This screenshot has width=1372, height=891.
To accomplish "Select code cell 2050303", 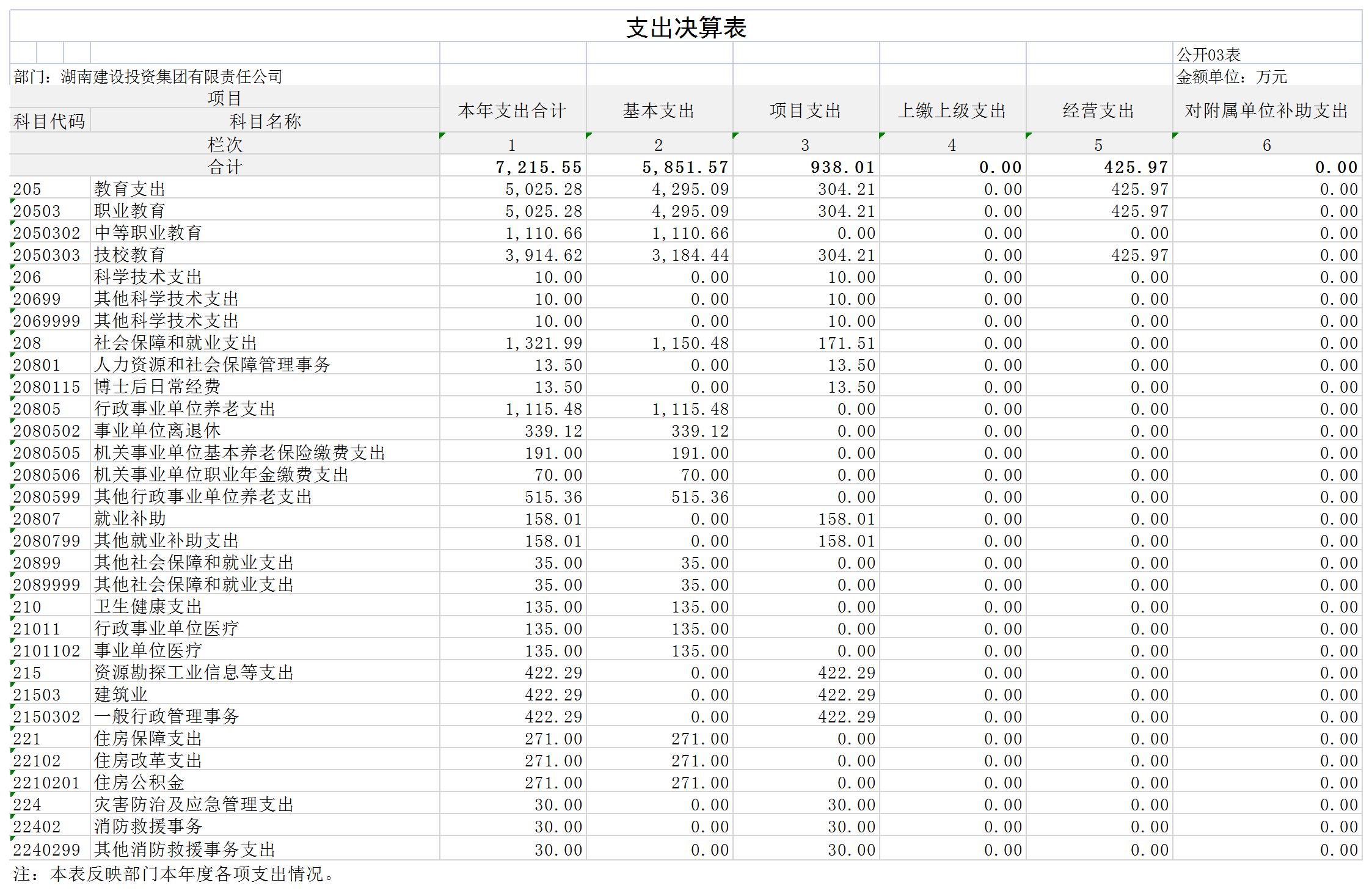I will [49, 255].
